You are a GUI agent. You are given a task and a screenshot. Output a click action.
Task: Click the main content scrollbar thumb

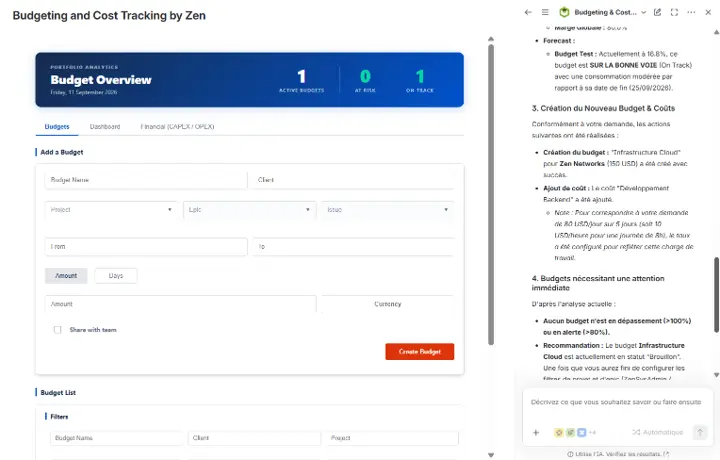(491, 194)
